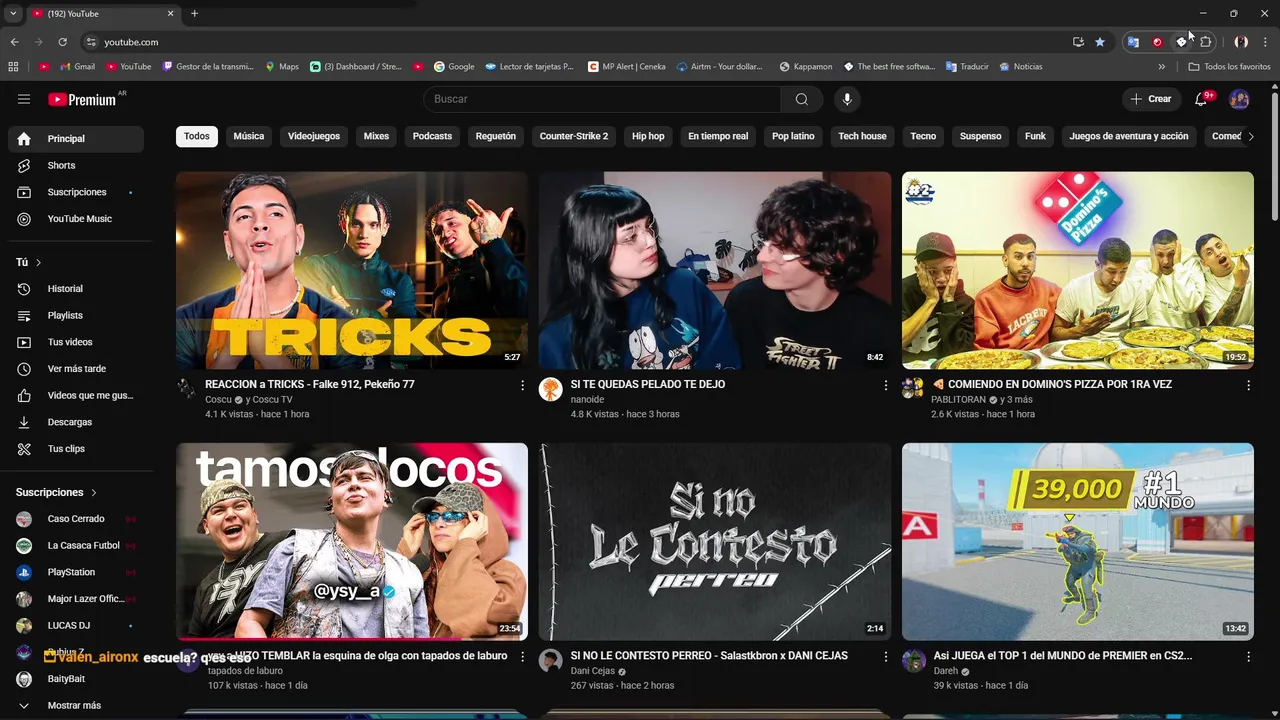Open a new browser tab
Viewport: 1280px width, 720px height.
tap(194, 13)
